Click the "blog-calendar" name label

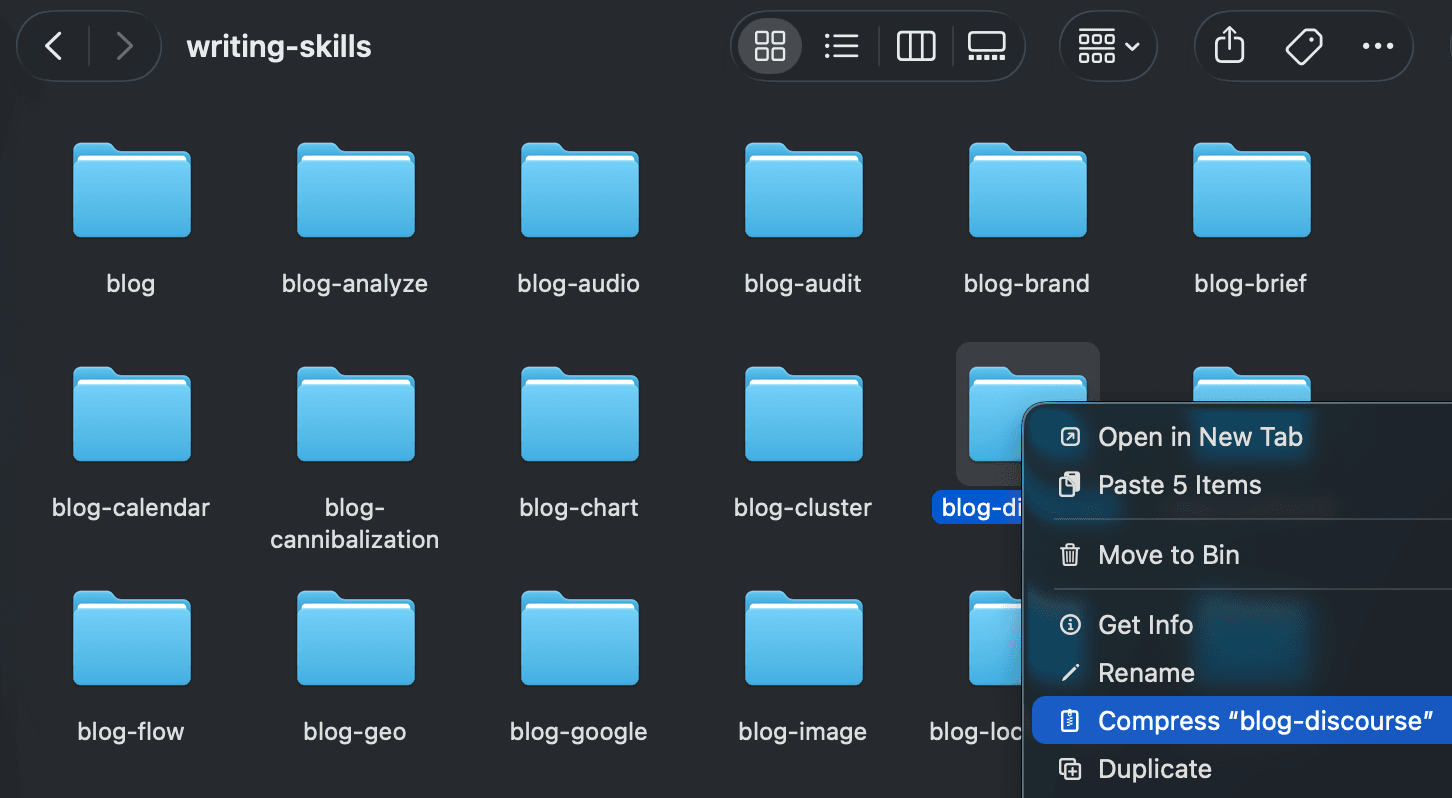131,508
